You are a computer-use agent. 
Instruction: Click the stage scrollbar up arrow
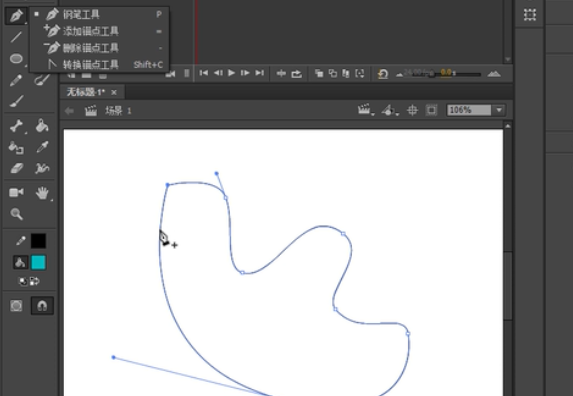[x=508, y=126]
